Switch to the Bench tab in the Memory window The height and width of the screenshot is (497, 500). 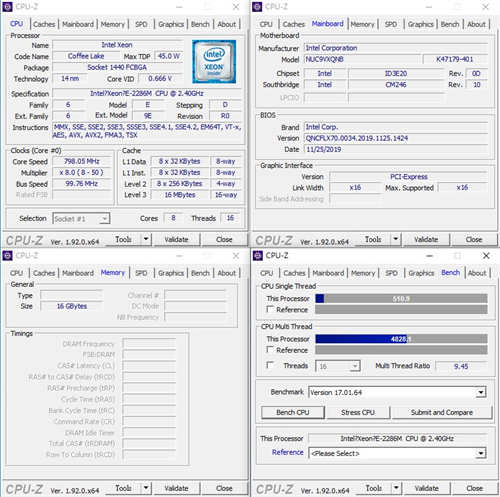point(200,273)
